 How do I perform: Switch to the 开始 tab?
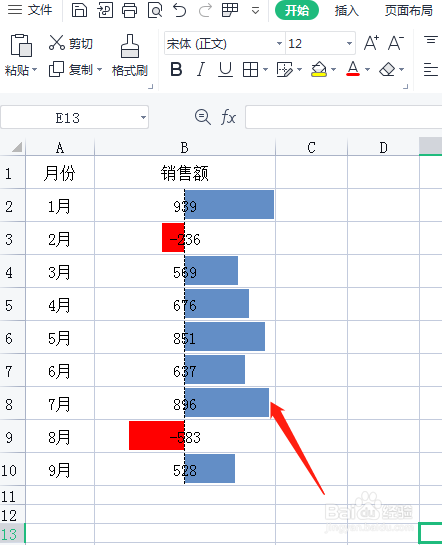click(x=296, y=10)
